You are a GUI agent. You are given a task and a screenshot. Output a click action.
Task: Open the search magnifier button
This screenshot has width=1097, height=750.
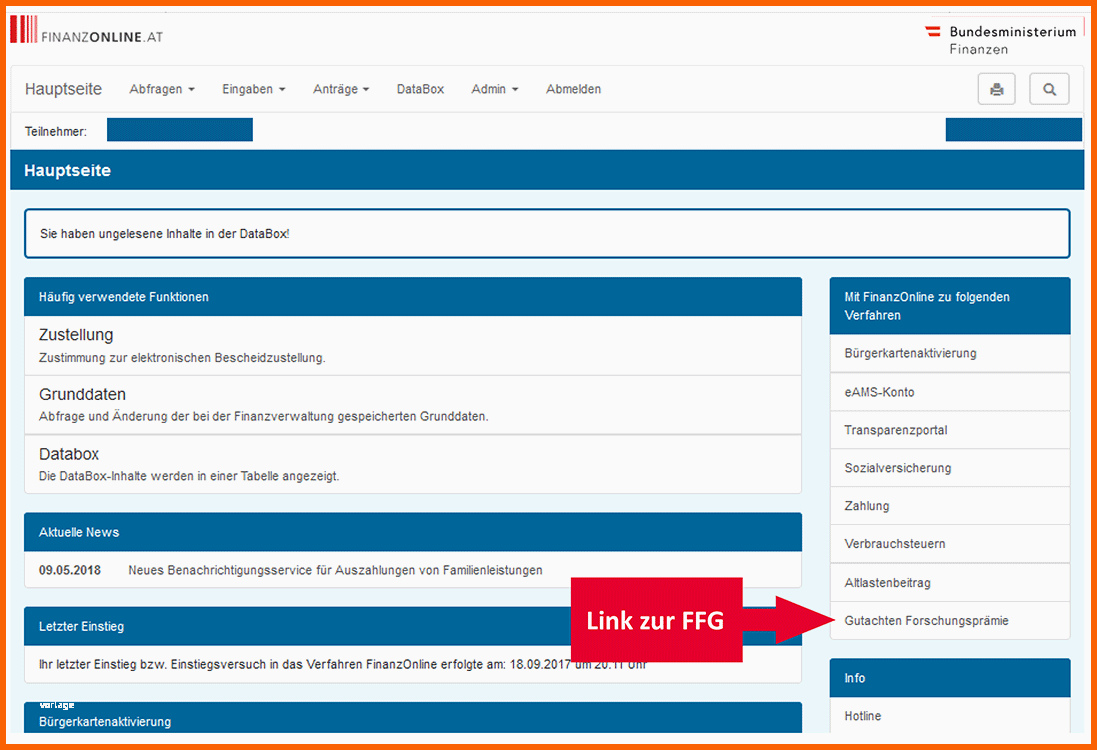point(1049,89)
